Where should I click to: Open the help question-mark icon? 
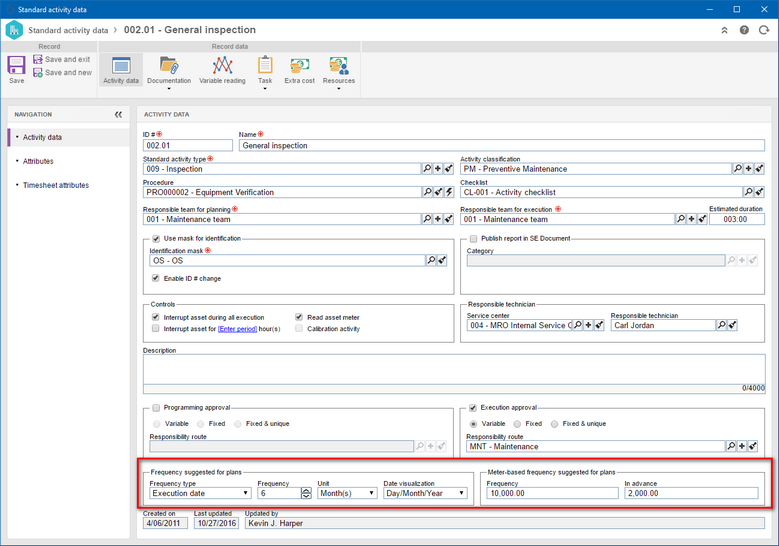744,30
